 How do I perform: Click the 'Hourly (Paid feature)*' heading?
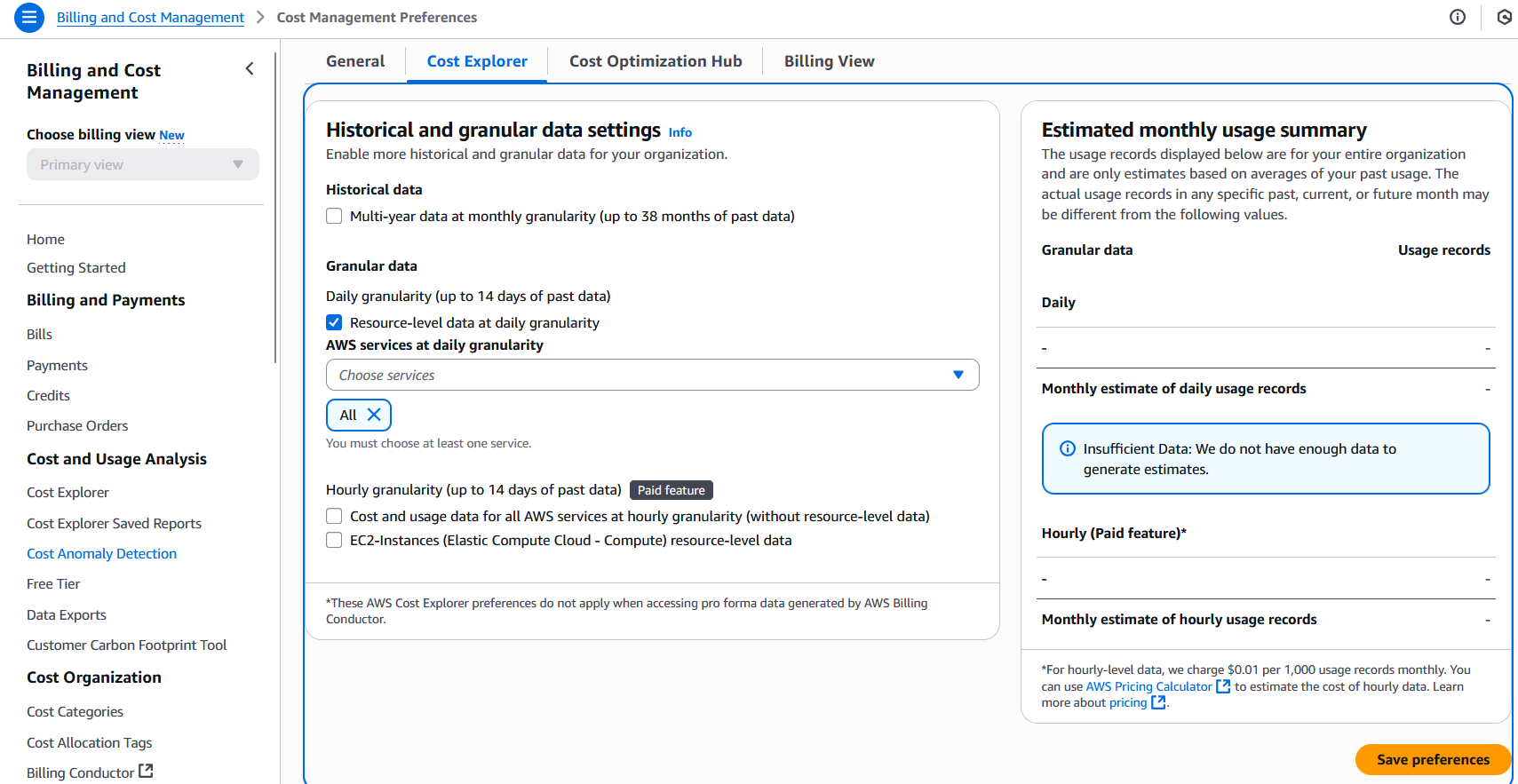(1114, 533)
